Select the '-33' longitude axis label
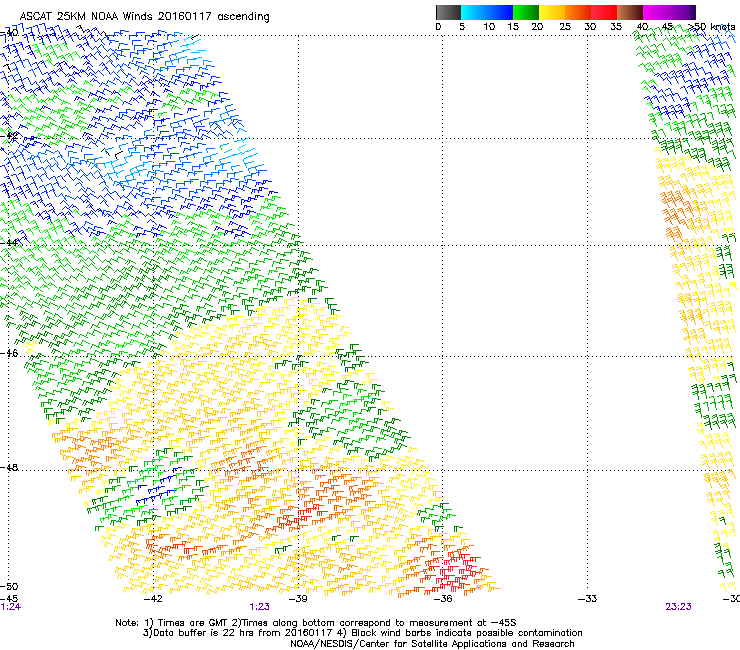Viewport: 740px width, 650px height. point(588,599)
